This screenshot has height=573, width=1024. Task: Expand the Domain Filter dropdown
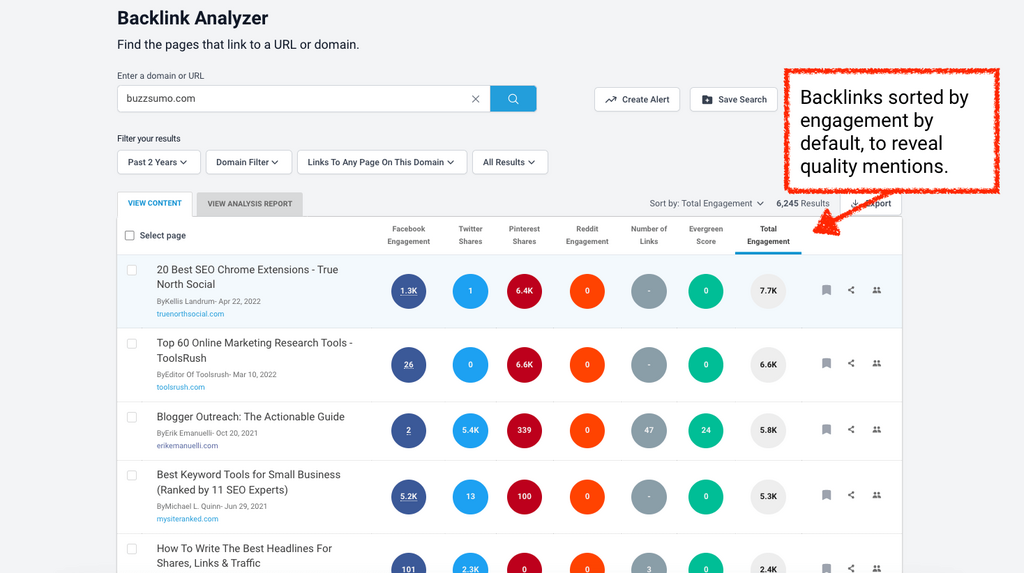pyautogui.click(x=249, y=162)
